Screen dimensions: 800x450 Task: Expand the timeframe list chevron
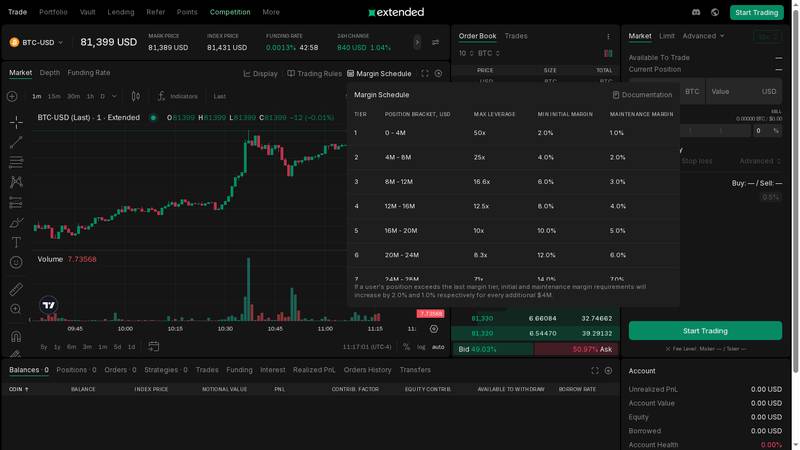tap(114, 96)
